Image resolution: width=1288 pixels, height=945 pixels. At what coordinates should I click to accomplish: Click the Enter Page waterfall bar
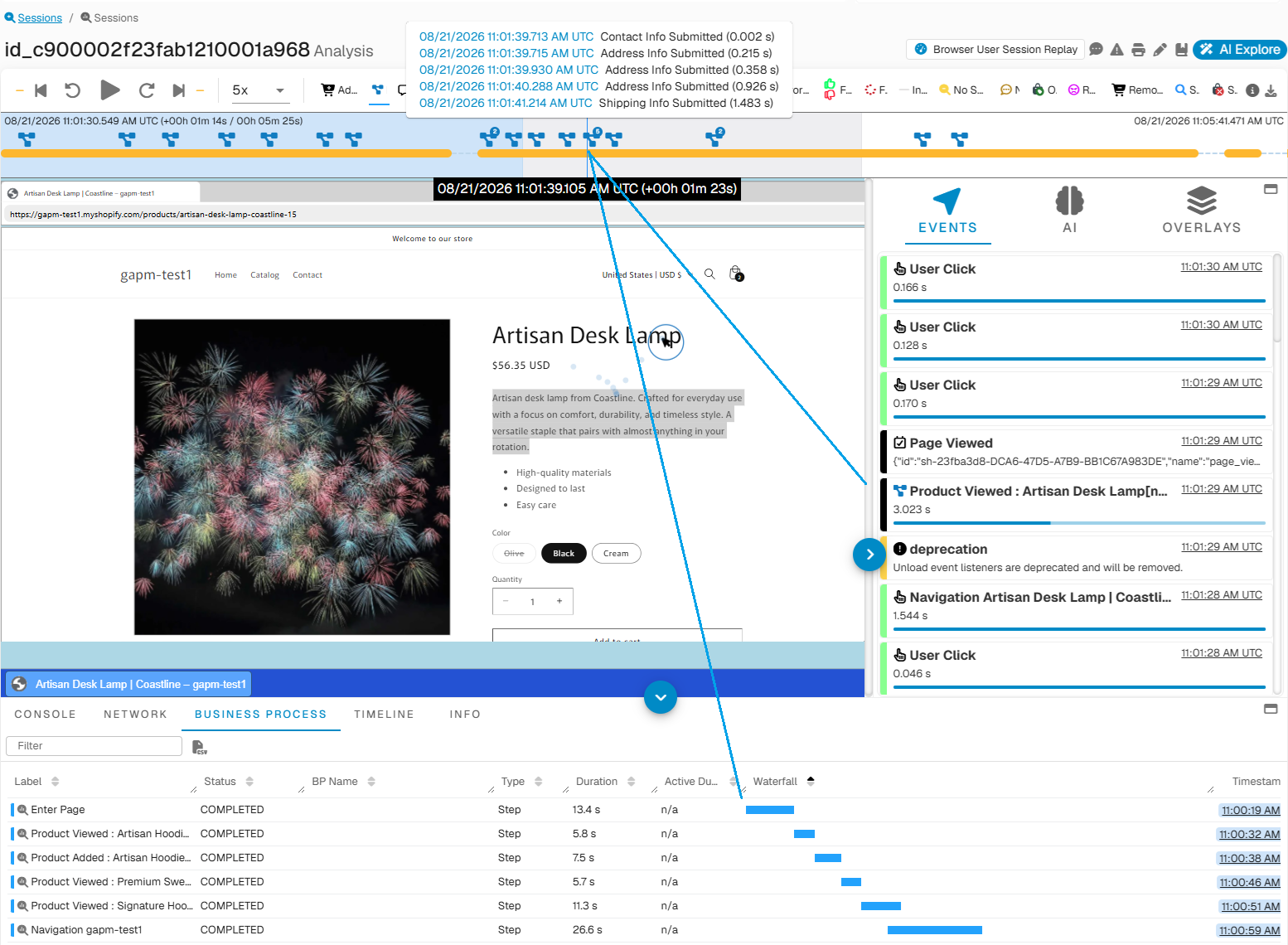pyautogui.click(x=770, y=810)
